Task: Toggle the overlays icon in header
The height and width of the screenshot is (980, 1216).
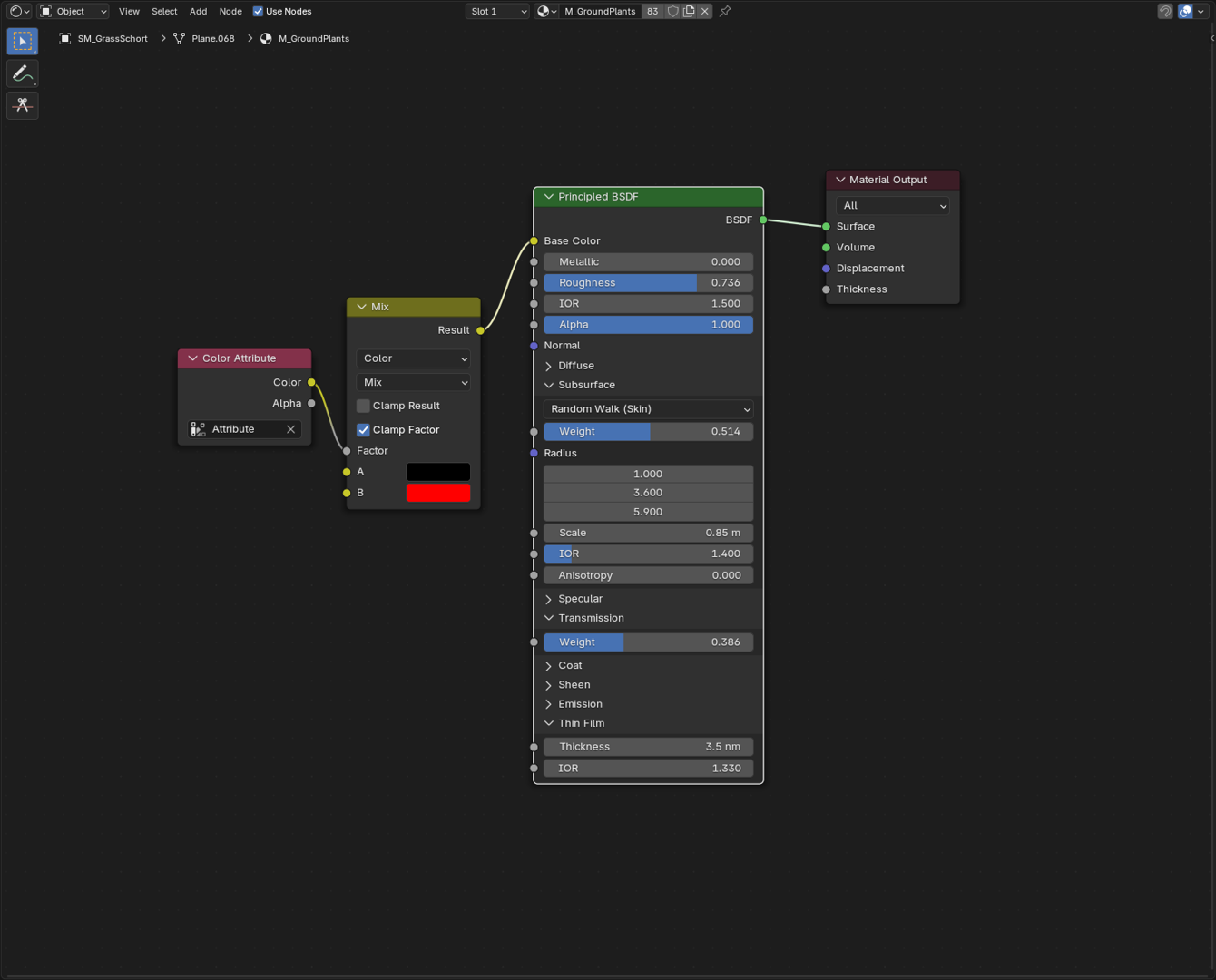Action: pyautogui.click(x=1185, y=12)
